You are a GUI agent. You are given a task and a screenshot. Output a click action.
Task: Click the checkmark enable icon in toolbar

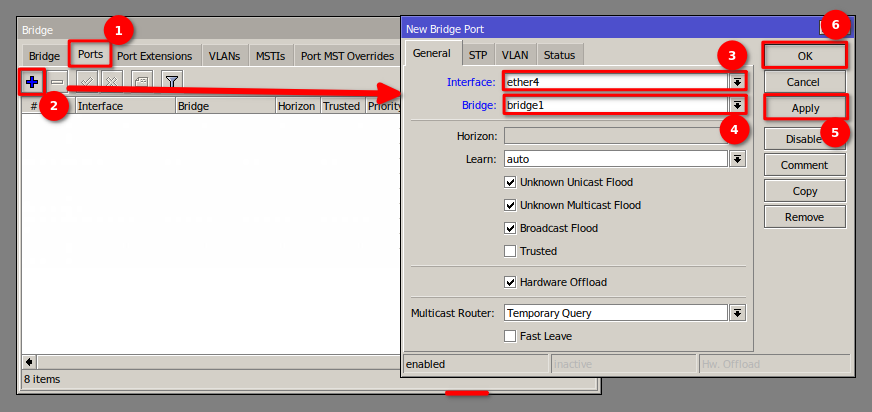point(86,81)
